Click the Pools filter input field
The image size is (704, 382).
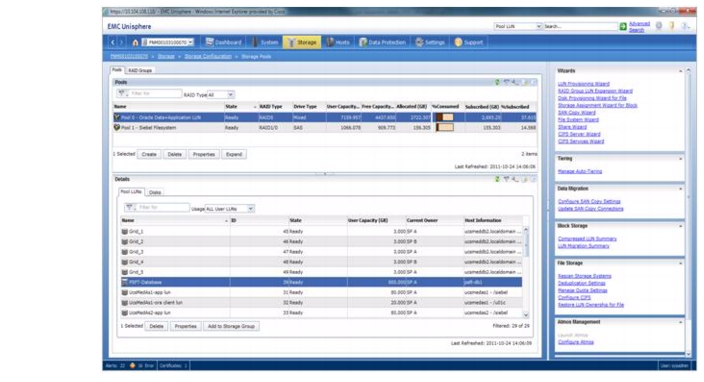[155, 93]
